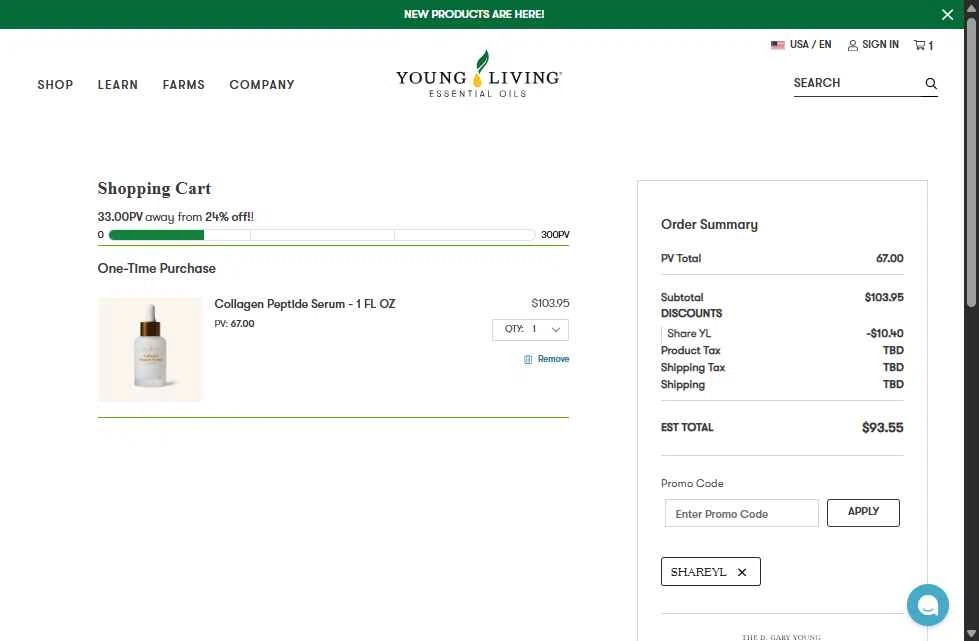Close the new products announcement banner
The width and height of the screenshot is (979, 641).
tap(947, 14)
